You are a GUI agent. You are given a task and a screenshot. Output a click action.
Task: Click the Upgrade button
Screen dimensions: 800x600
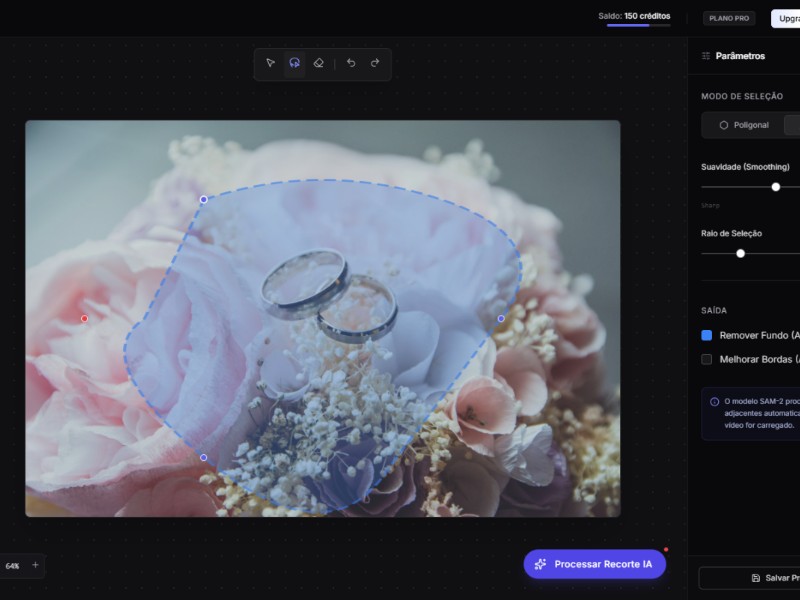[x=785, y=18]
